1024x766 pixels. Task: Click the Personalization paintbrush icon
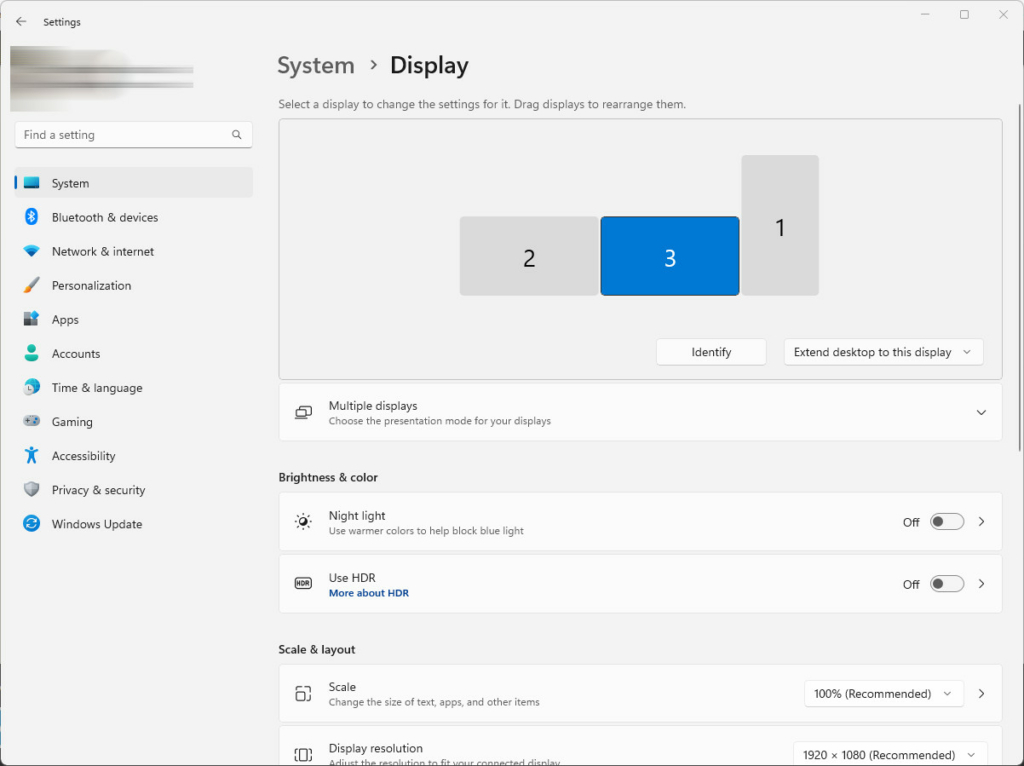click(31, 285)
